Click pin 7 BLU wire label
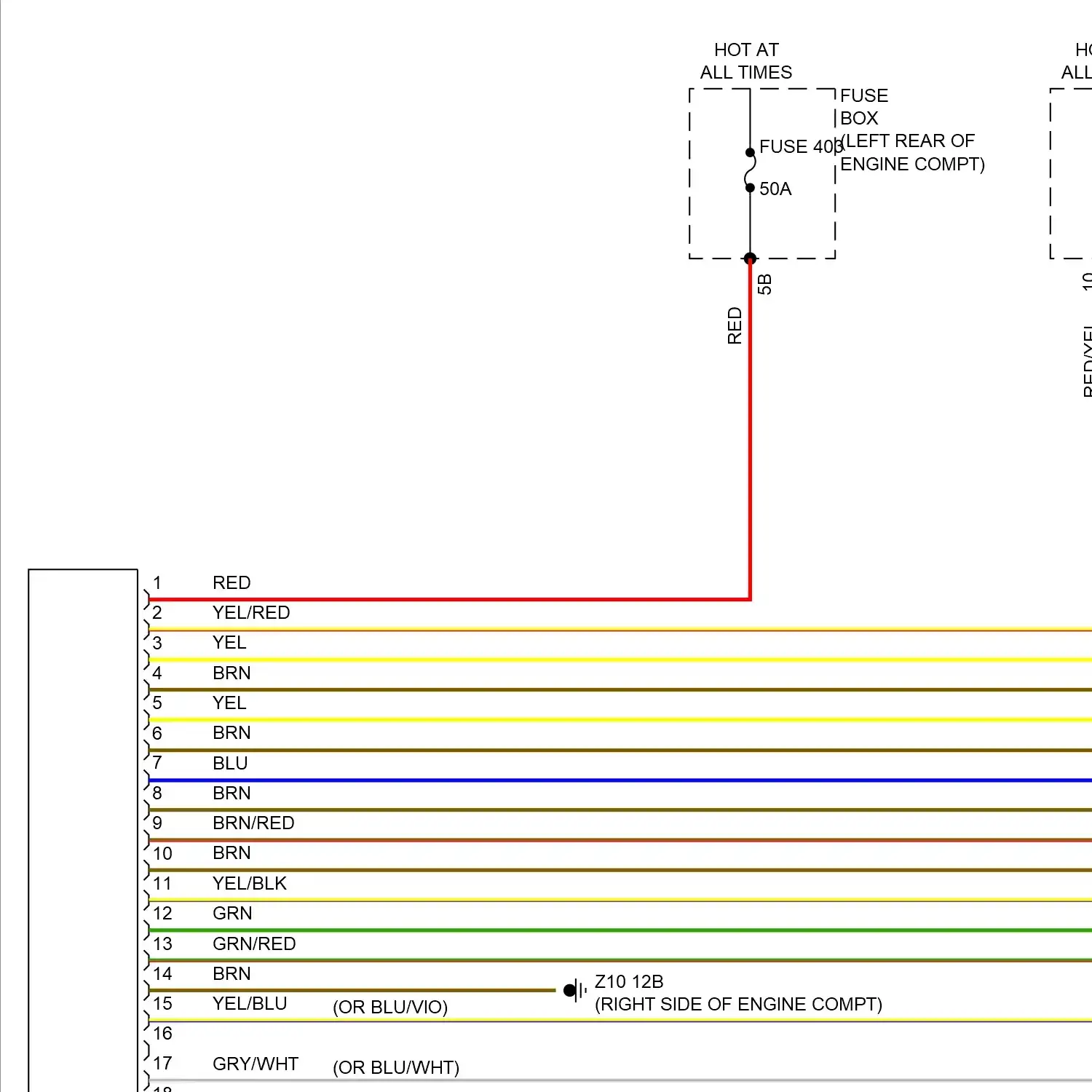 click(x=230, y=763)
